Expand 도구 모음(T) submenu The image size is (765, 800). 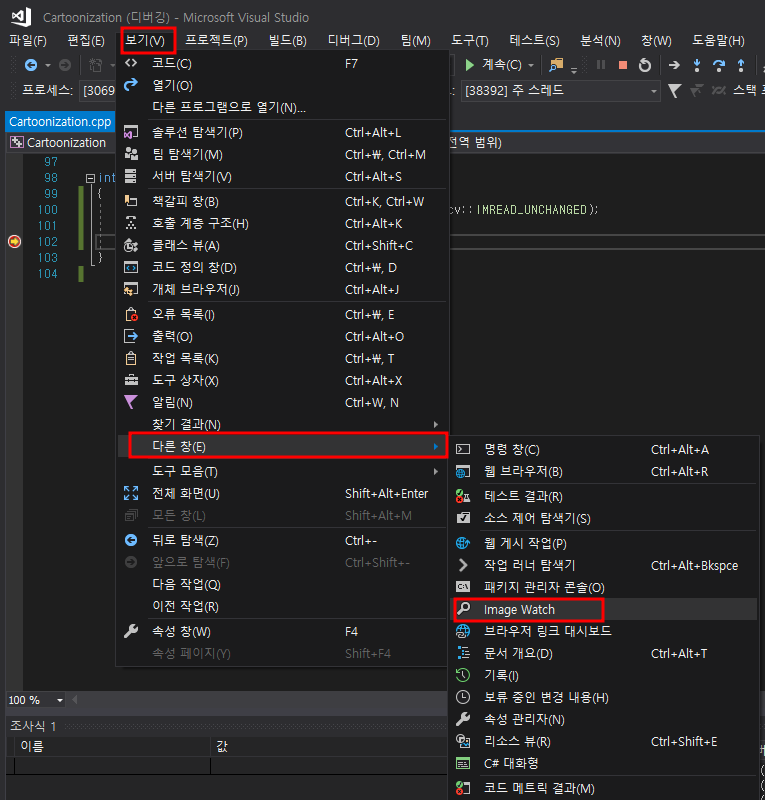pos(283,471)
